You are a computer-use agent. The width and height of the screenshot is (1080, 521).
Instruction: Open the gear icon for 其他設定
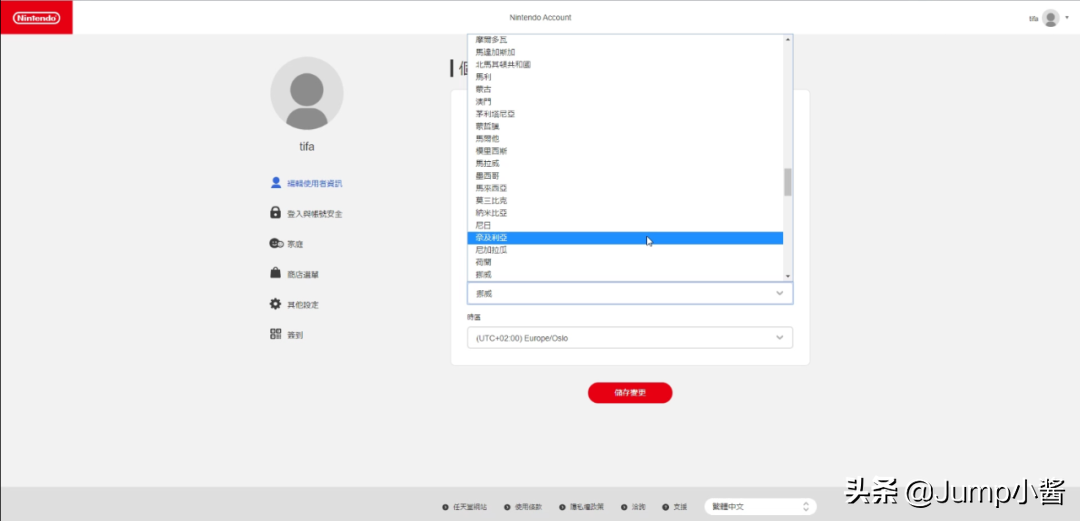pyautogui.click(x=276, y=304)
